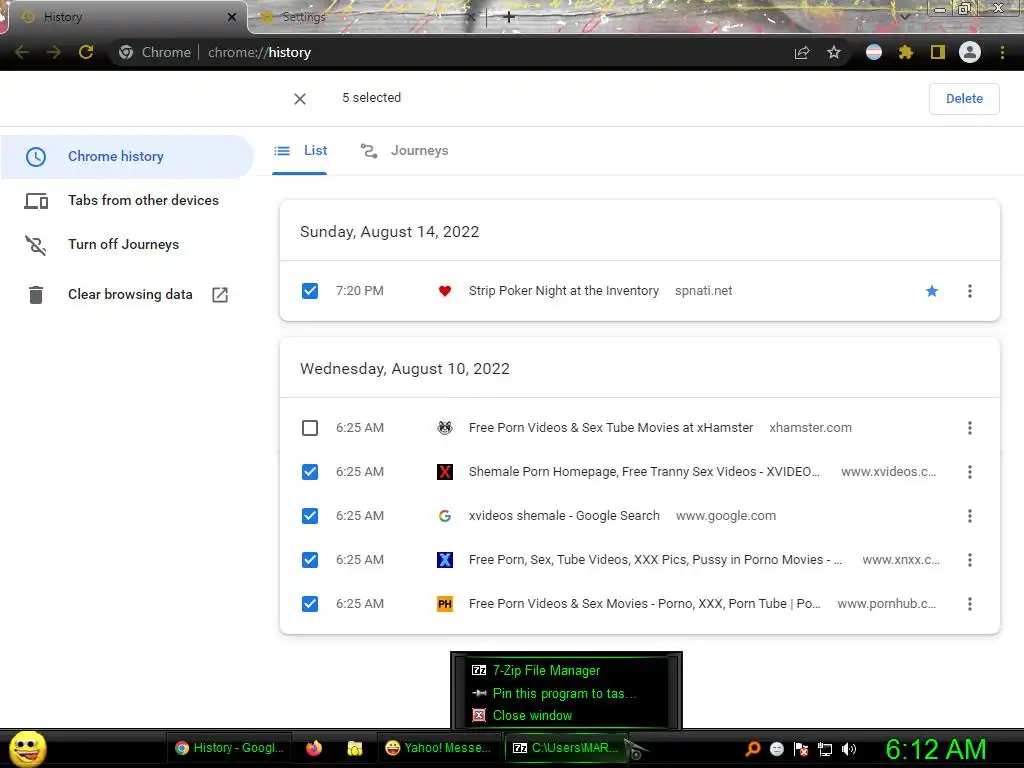Open the xHamster history entry link
The height and width of the screenshot is (768, 1024).
pyautogui.click(x=611, y=428)
